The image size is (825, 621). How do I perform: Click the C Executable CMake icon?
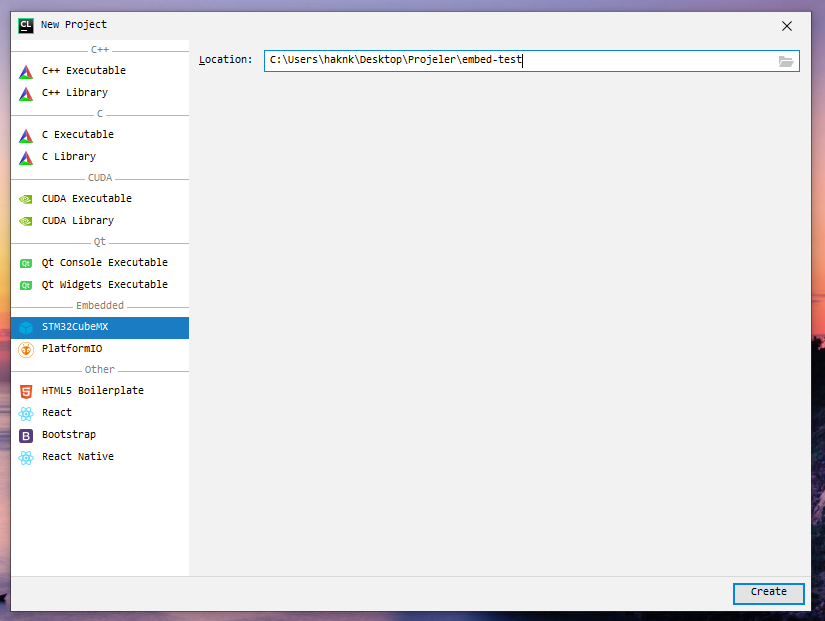pos(26,136)
